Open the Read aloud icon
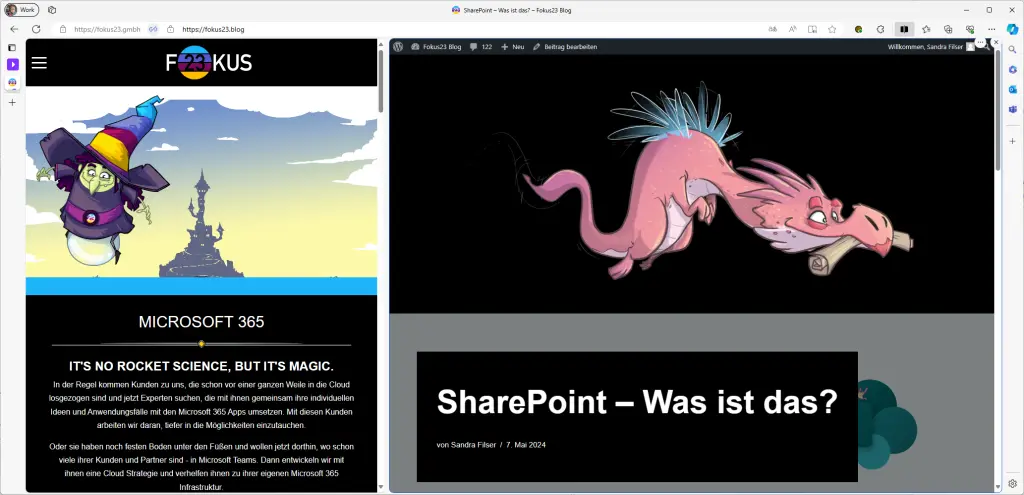Screen dimensions: 1024x495 click(793, 29)
